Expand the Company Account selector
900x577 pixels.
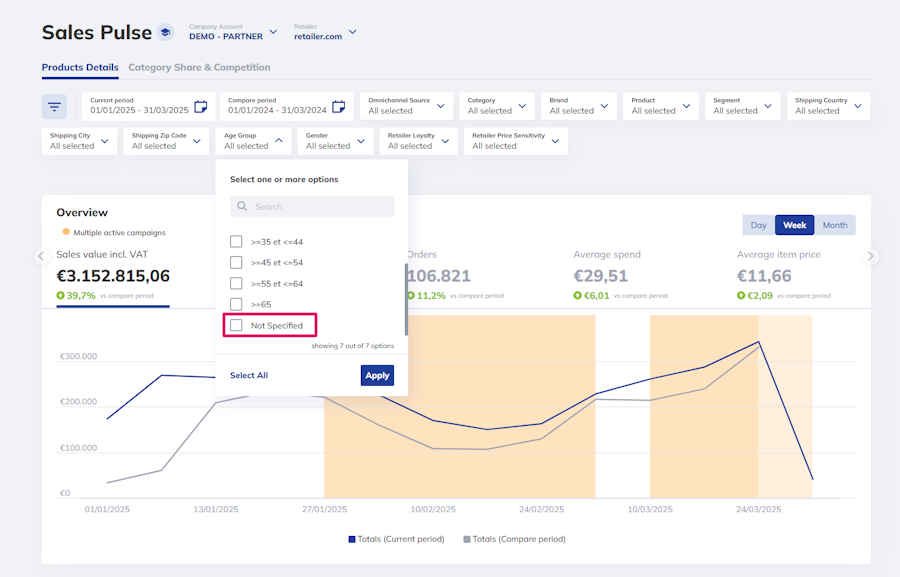point(273,33)
